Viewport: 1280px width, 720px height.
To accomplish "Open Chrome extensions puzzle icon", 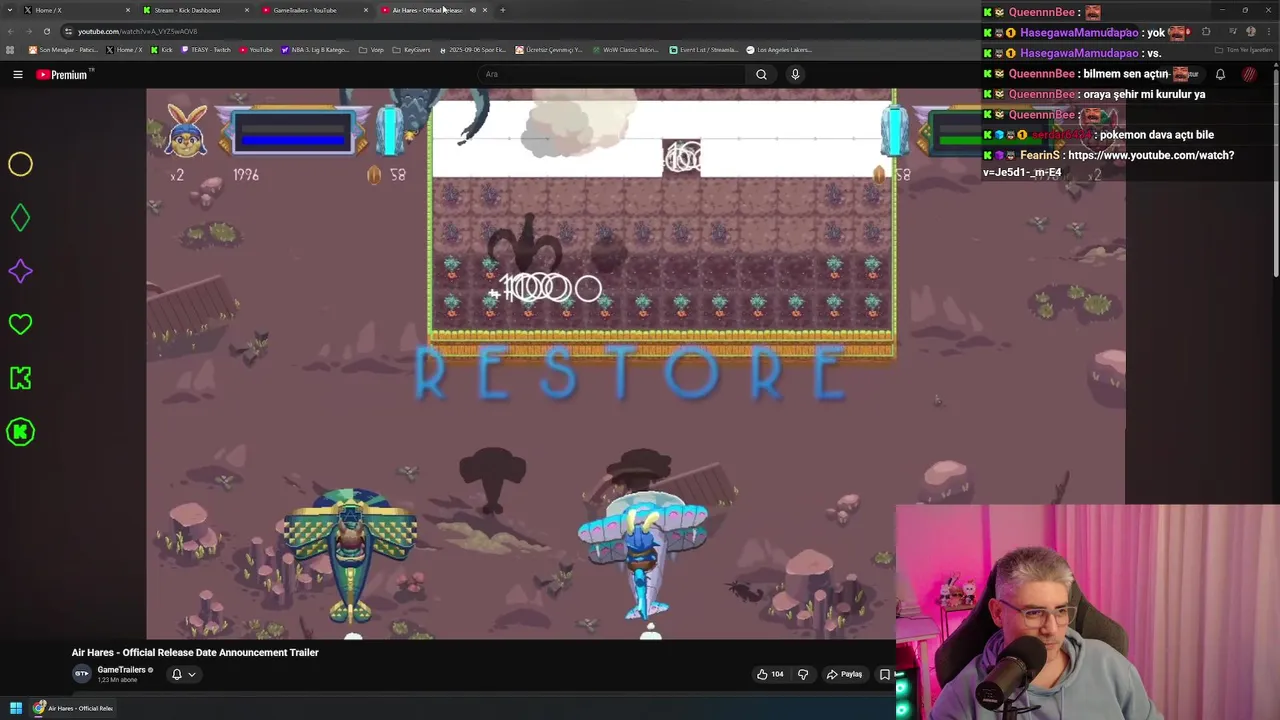I will (x=1206, y=31).
